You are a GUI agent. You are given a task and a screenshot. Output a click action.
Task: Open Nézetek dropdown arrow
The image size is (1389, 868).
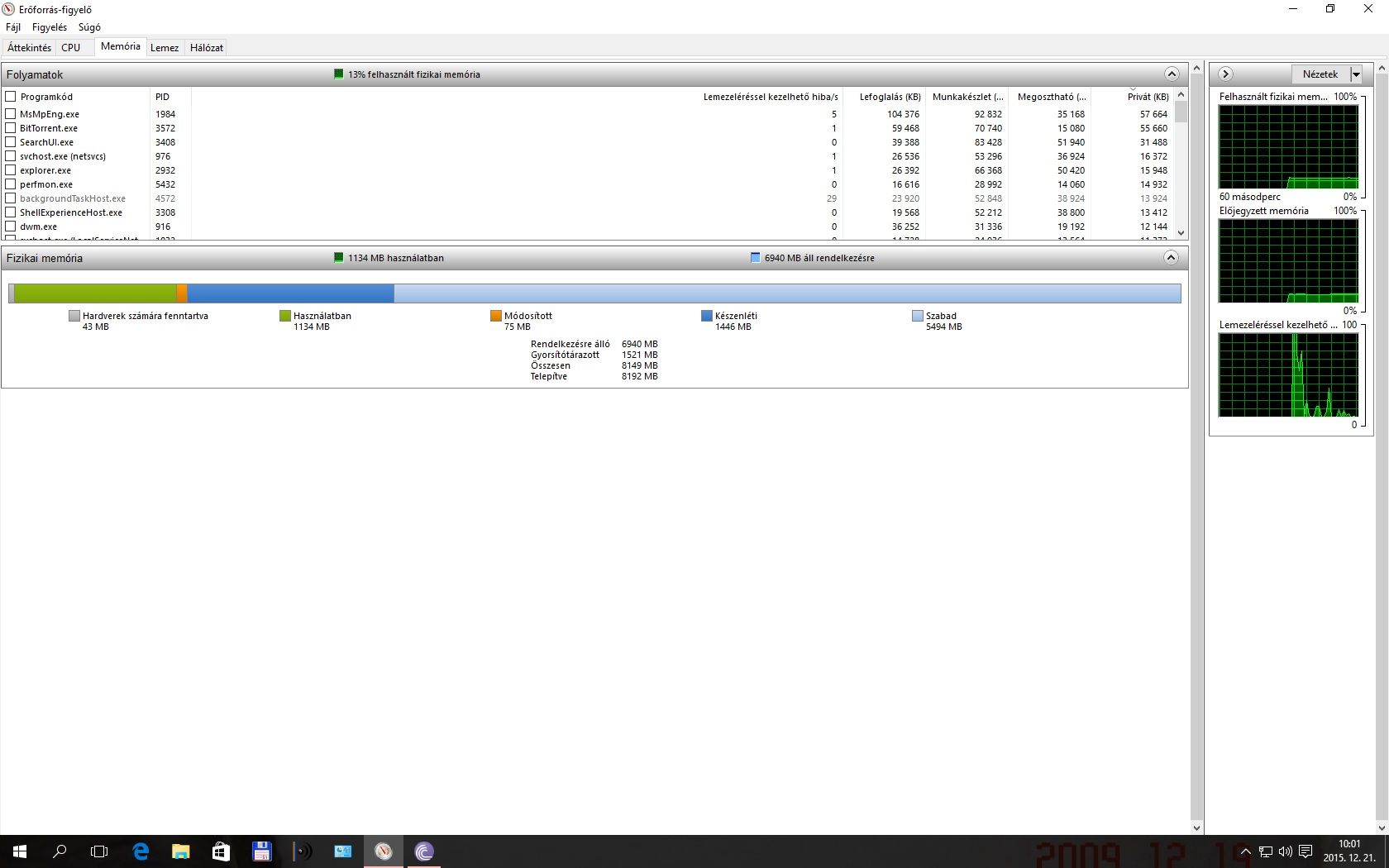[x=1356, y=74]
